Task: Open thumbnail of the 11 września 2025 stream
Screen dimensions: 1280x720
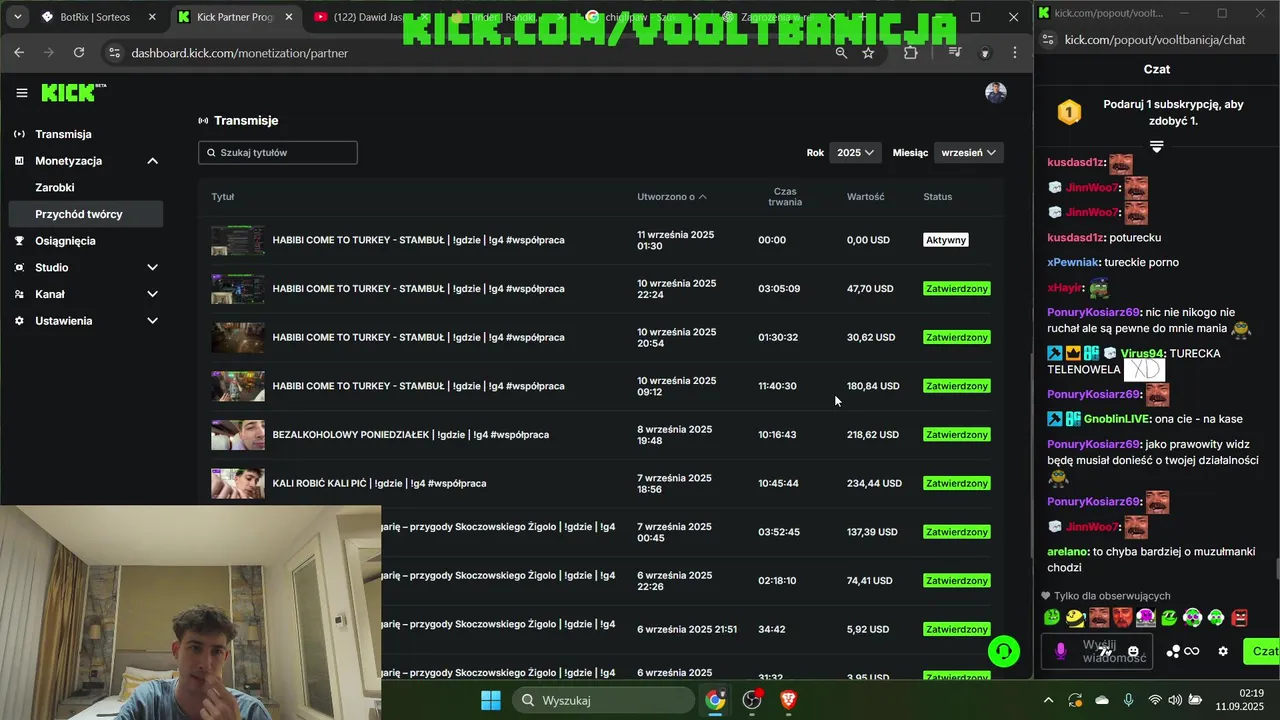Action: [x=238, y=241]
